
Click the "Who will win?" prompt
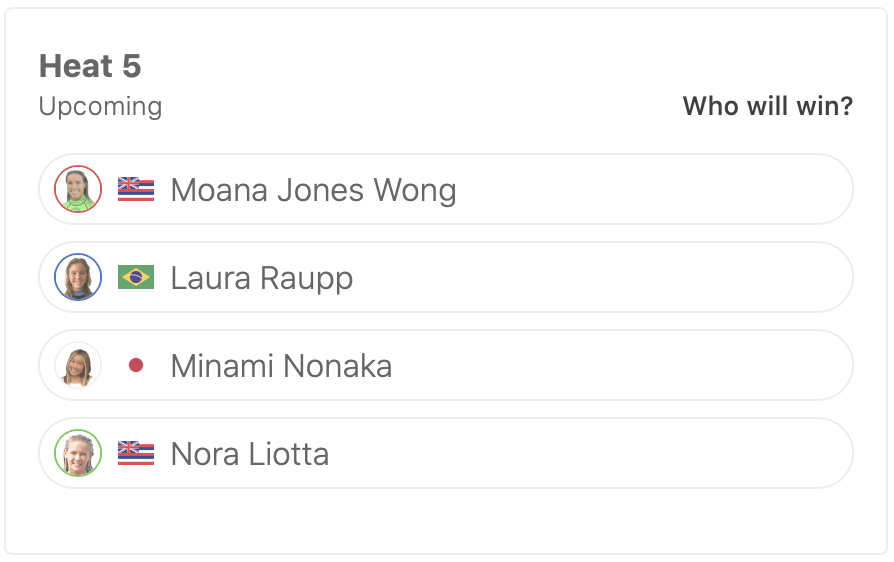[x=767, y=106]
